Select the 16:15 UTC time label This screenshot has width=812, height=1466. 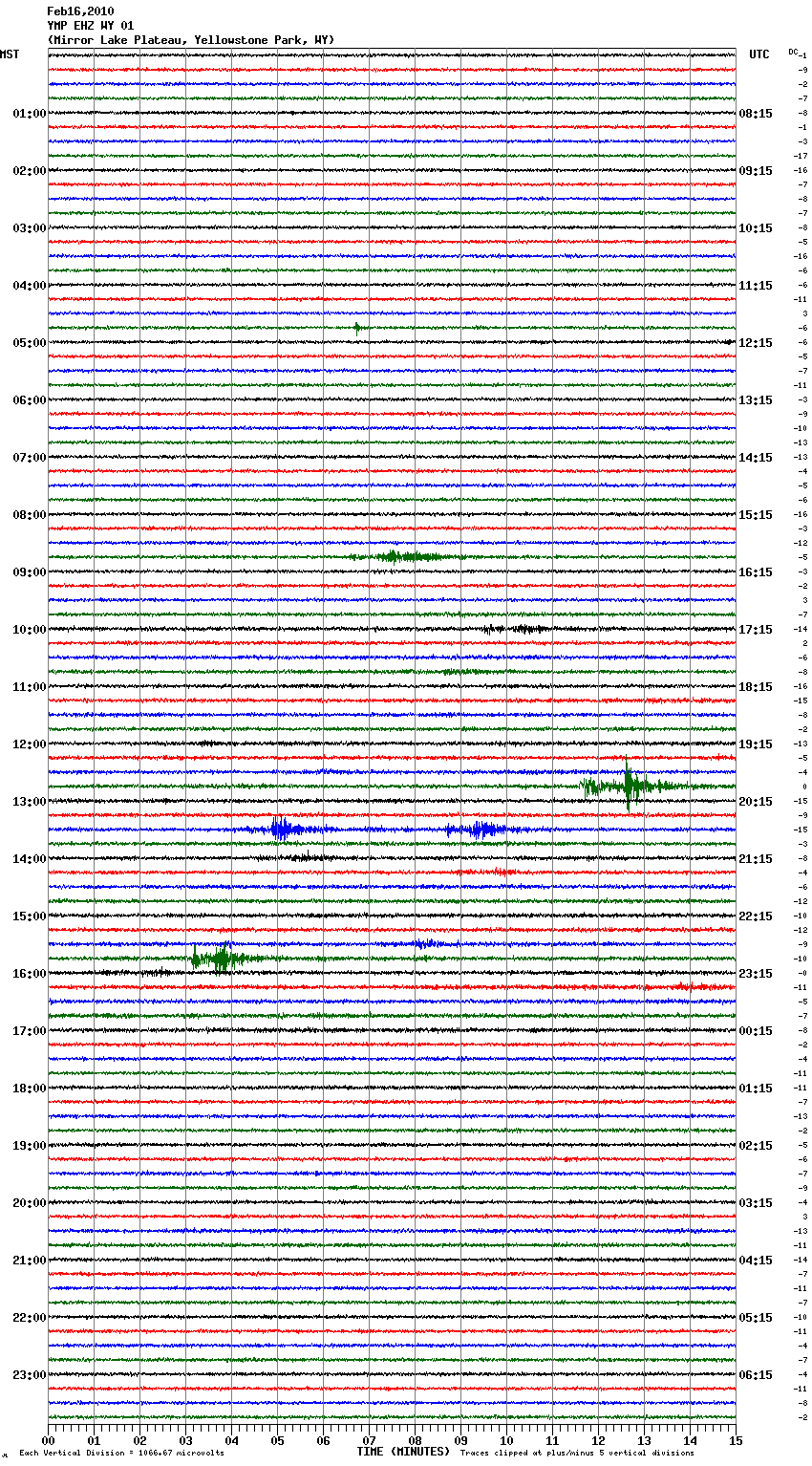point(756,572)
